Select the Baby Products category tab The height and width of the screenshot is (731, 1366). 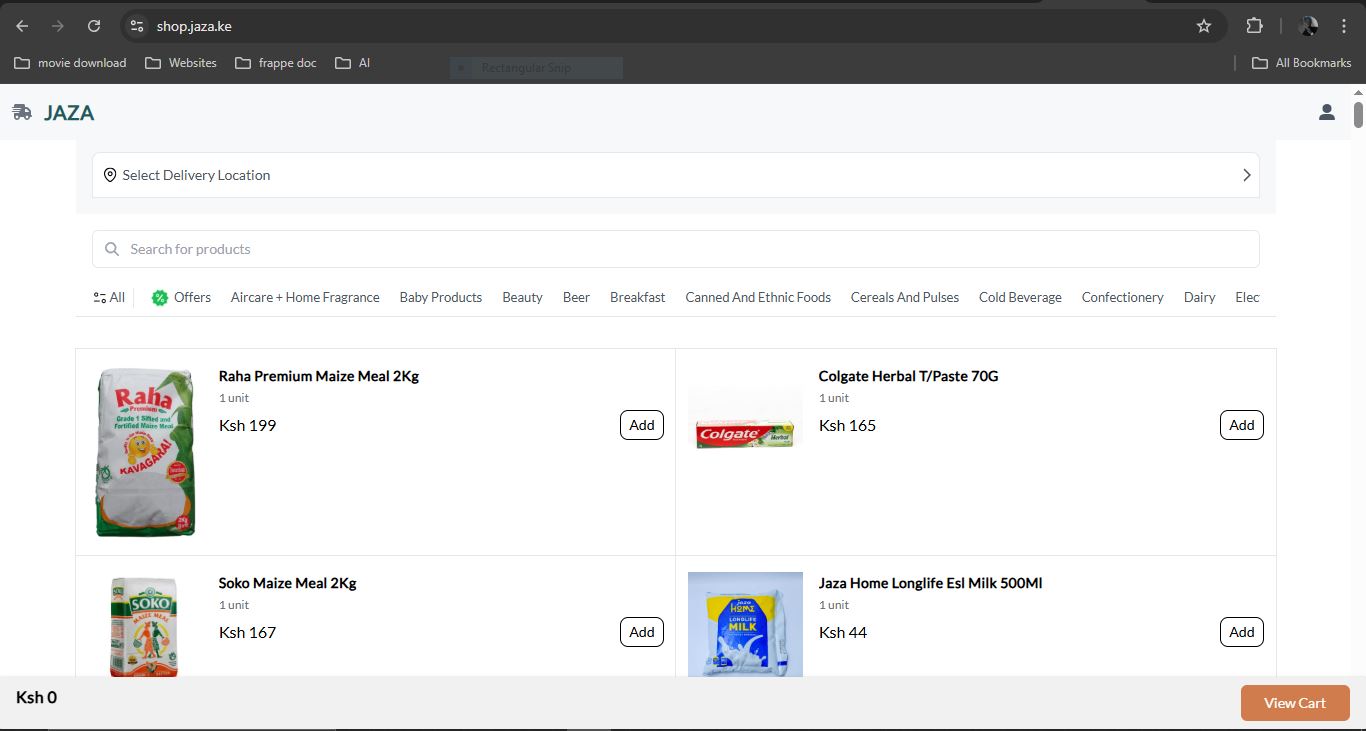[440, 298]
